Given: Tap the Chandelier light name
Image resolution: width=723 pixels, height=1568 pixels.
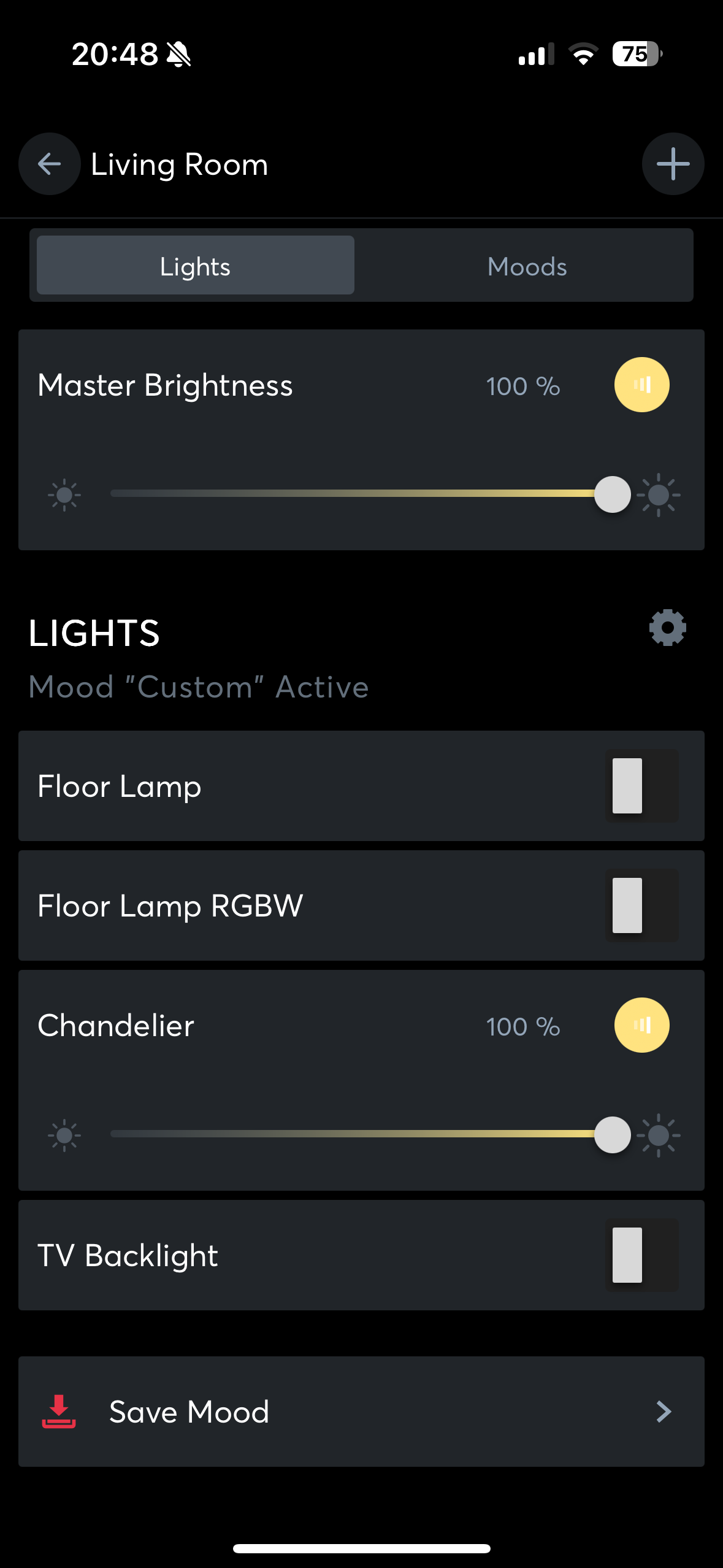Looking at the screenshot, I should click(116, 1025).
